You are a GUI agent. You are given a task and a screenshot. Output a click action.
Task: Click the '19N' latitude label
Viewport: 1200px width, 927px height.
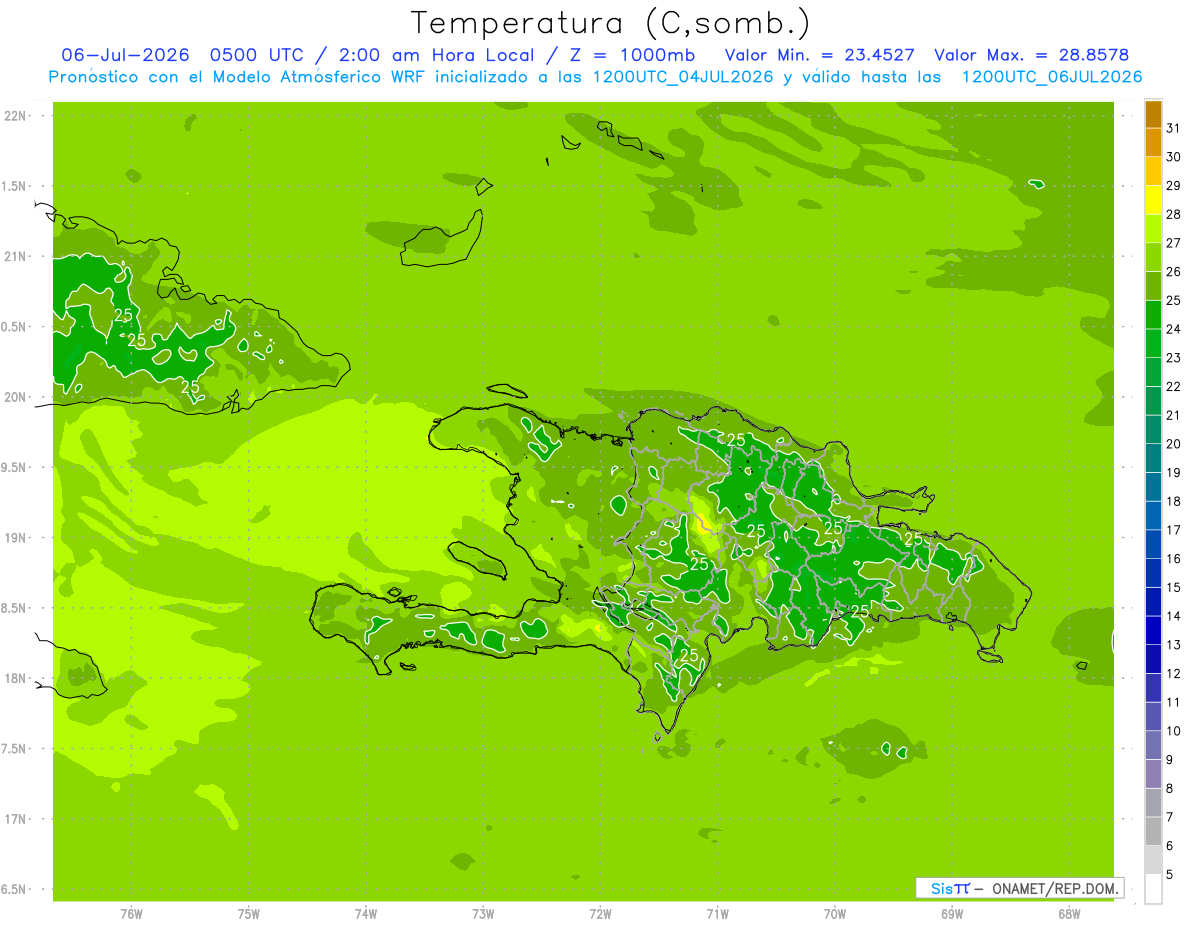(x=16, y=538)
